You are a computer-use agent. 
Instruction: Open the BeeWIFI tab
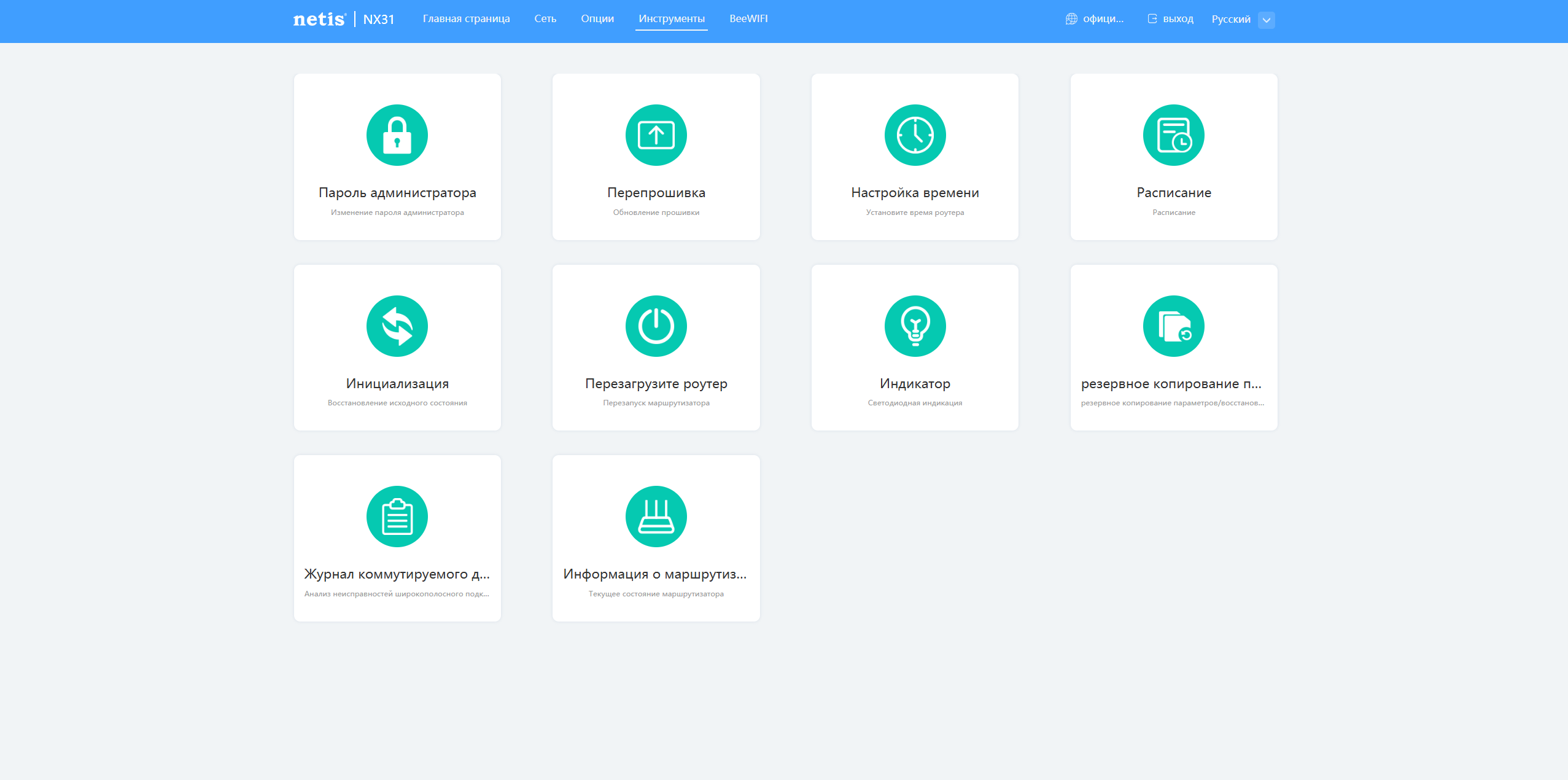click(x=748, y=19)
